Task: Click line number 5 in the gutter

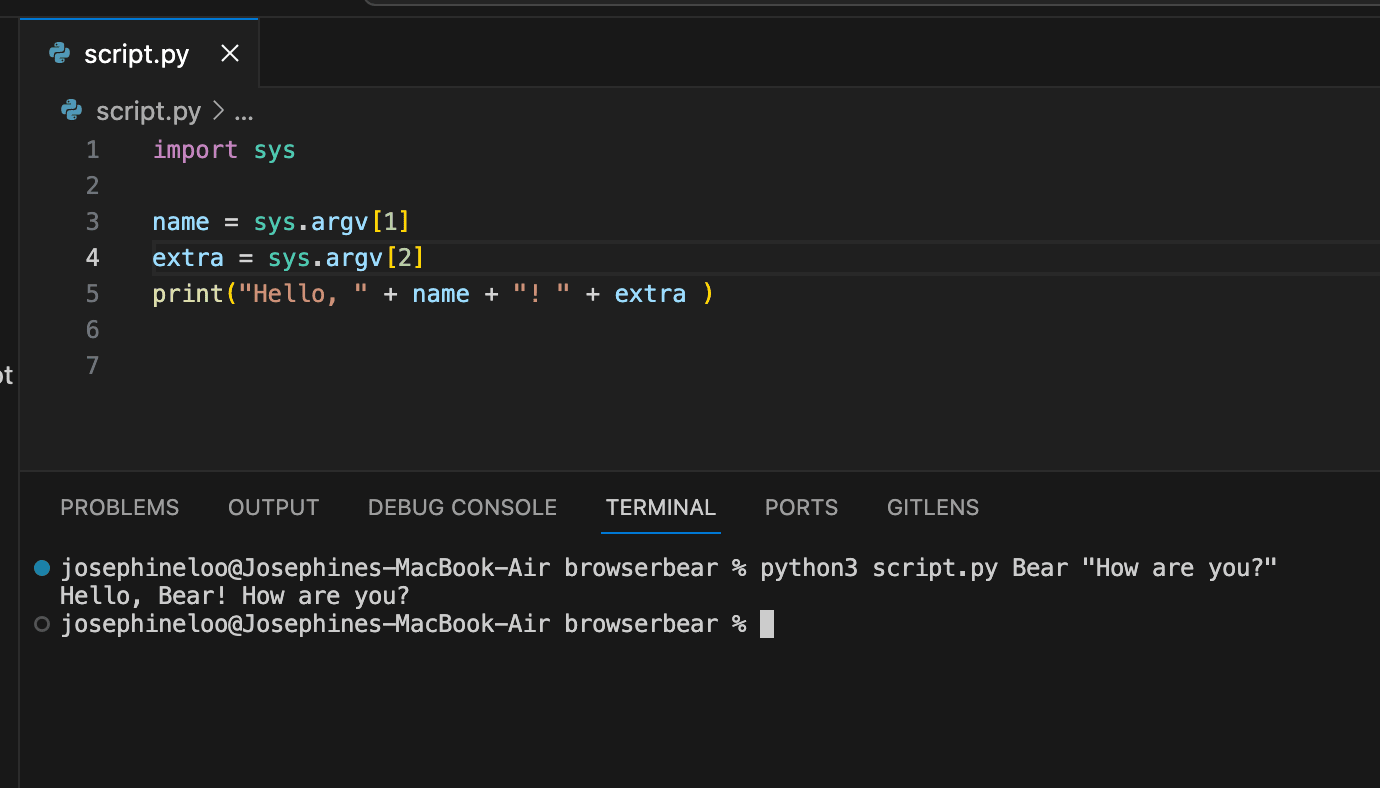Action: point(93,294)
